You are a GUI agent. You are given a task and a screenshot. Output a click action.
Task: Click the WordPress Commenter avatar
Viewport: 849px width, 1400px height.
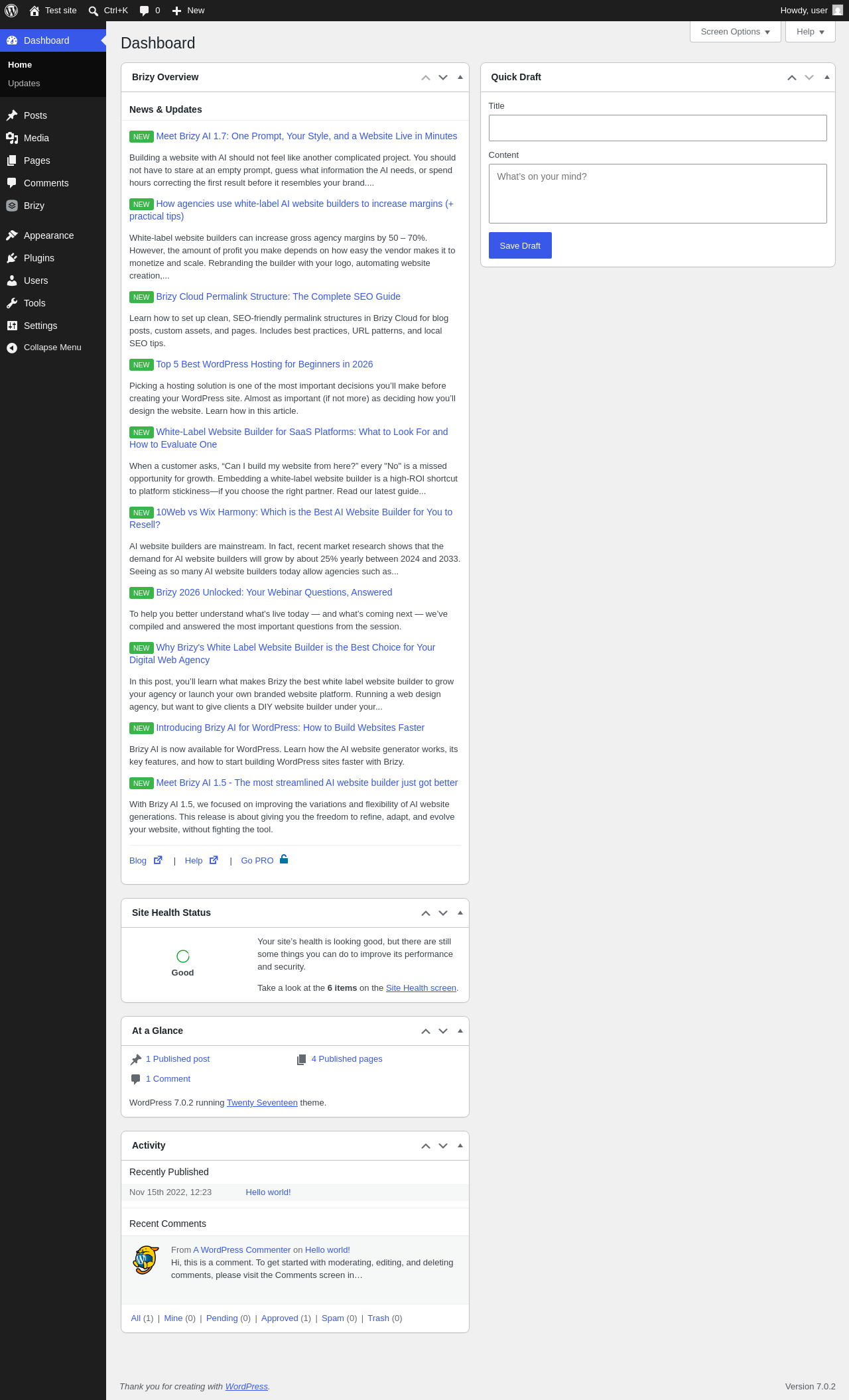click(x=146, y=1260)
